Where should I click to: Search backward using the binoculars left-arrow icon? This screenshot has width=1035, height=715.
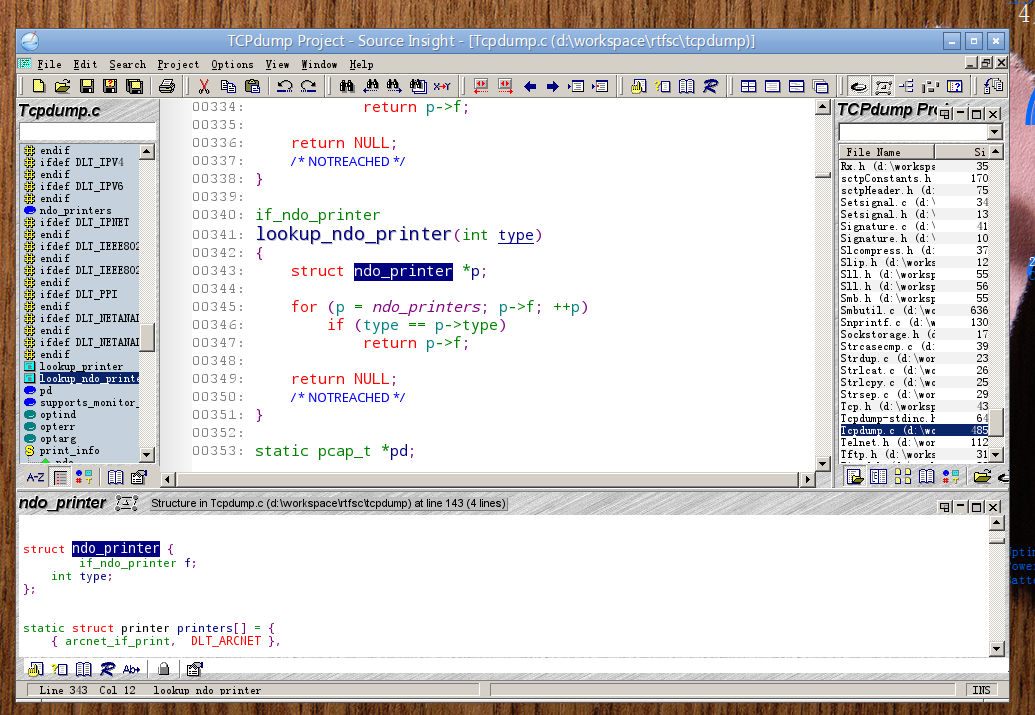coord(371,86)
